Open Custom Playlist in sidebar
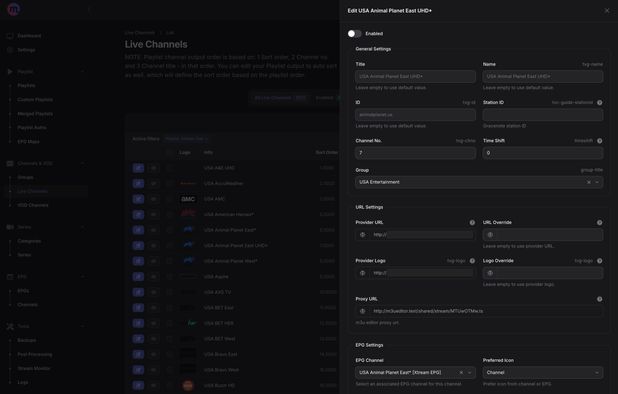618x394 pixels. (35, 100)
